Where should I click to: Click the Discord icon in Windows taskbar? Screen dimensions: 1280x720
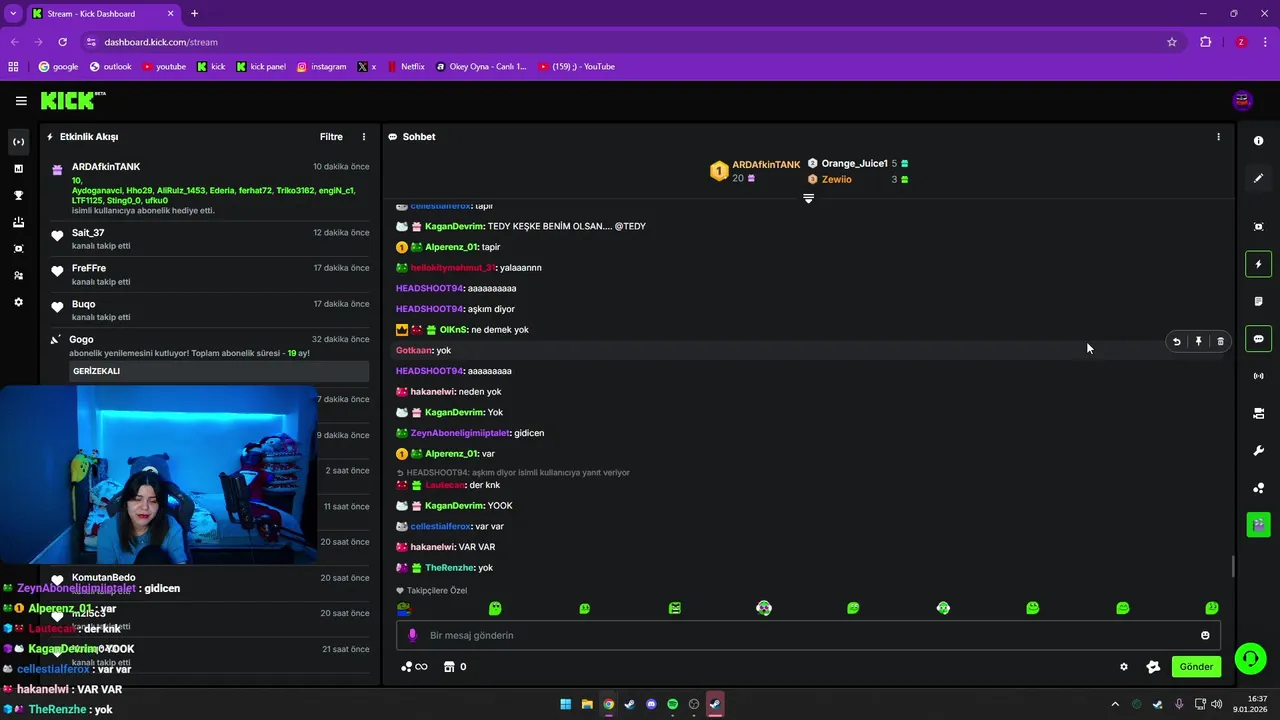pyautogui.click(x=651, y=704)
